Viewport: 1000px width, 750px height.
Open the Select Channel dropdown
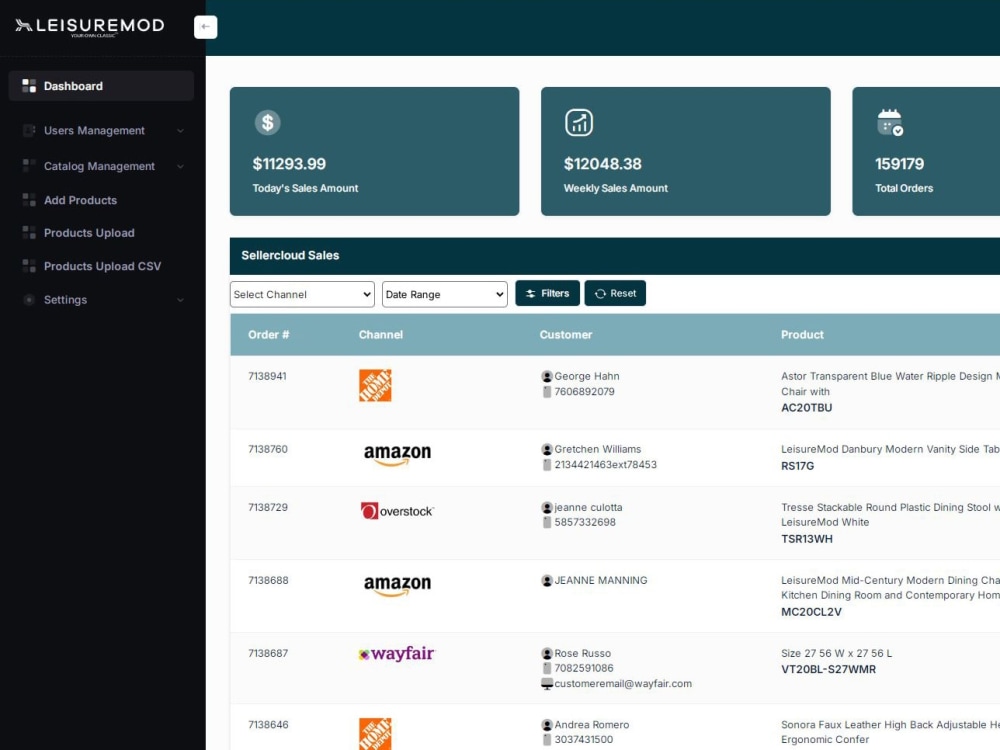click(302, 294)
